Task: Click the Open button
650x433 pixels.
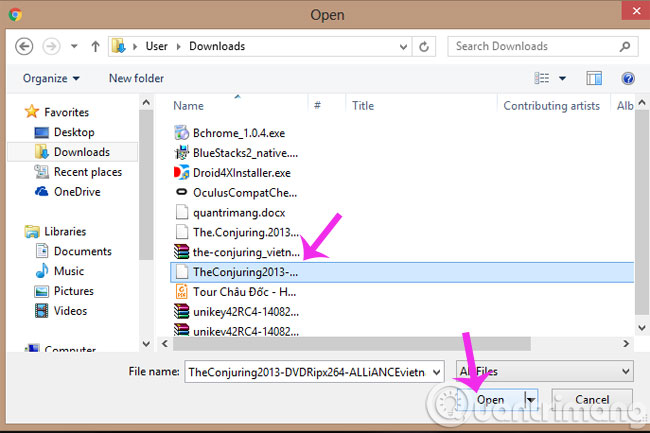Action: tap(490, 400)
